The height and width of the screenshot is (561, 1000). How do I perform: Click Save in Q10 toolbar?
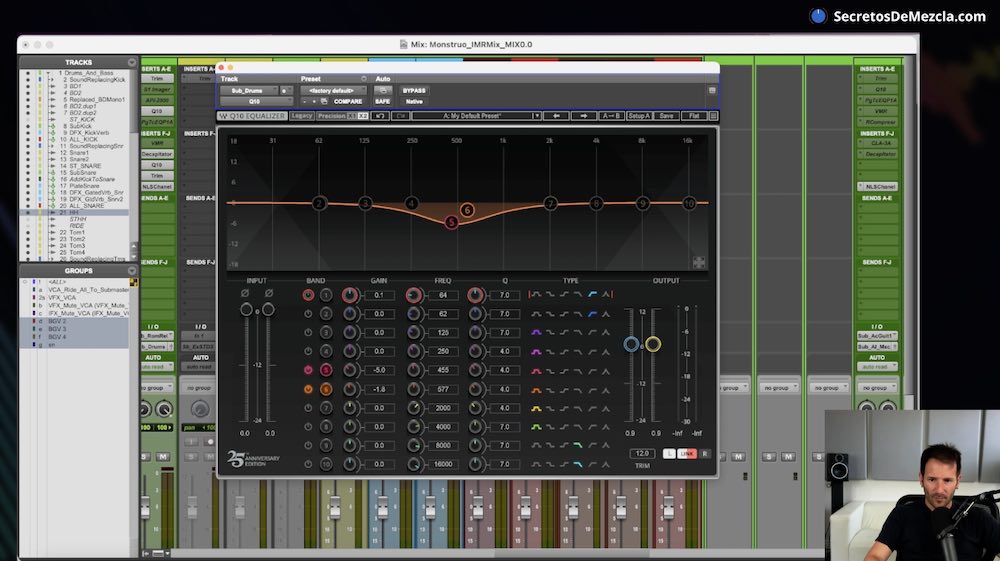click(x=666, y=116)
